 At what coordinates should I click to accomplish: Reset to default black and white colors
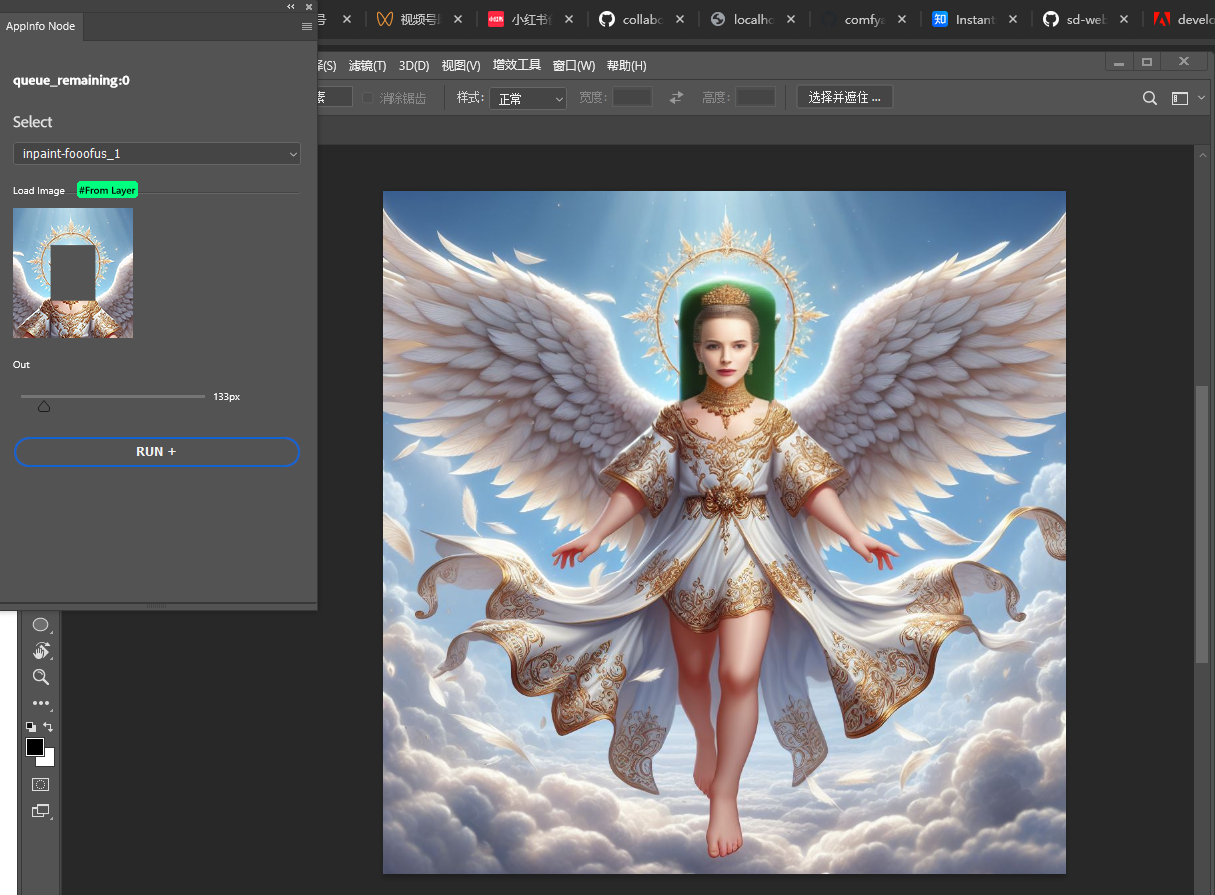click(x=31, y=727)
